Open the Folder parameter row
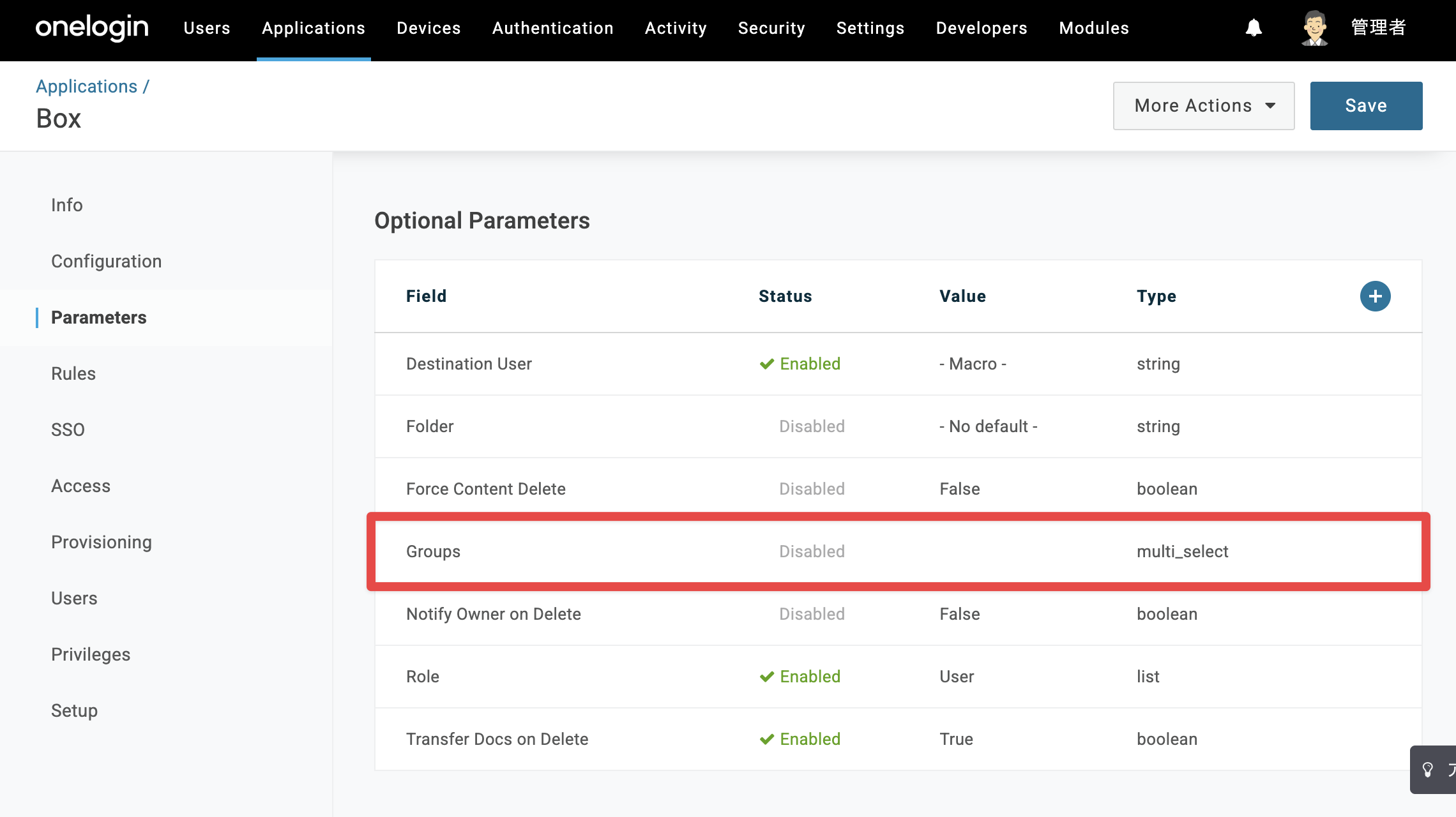The image size is (1456, 817). [x=898, y=426]
